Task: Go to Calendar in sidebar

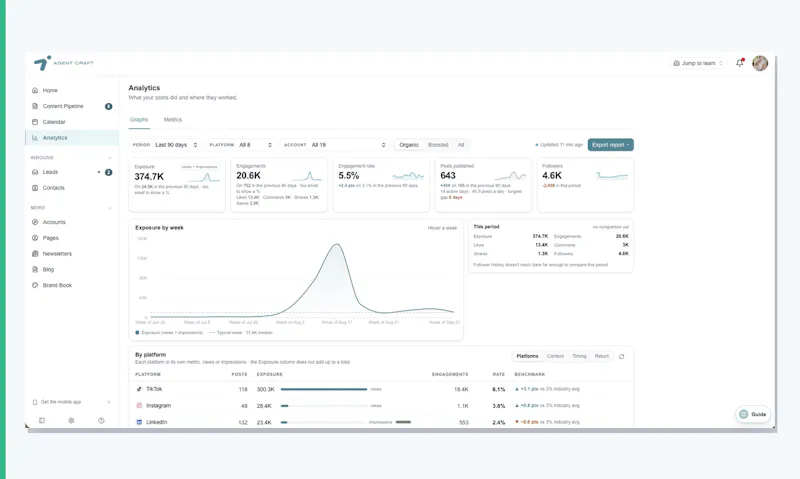Action: (72, 122)
